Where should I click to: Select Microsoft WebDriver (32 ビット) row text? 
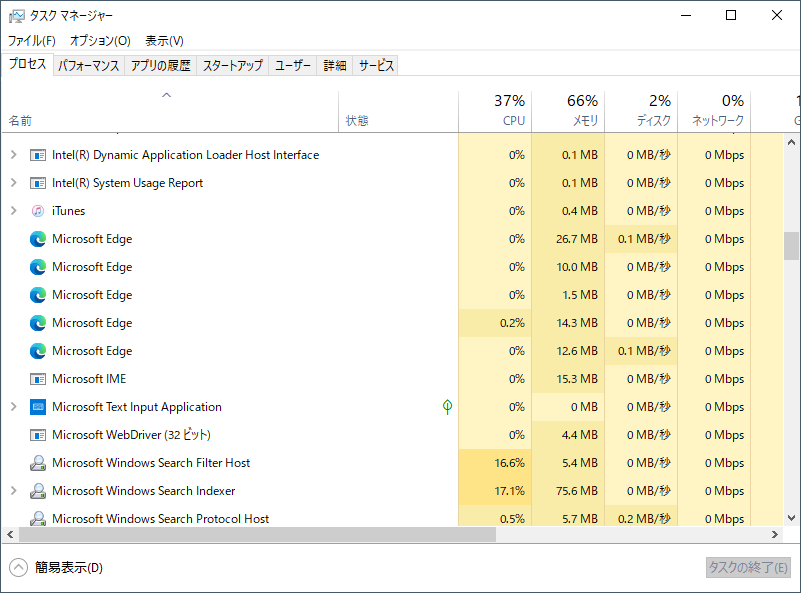(x=131, y=435)
